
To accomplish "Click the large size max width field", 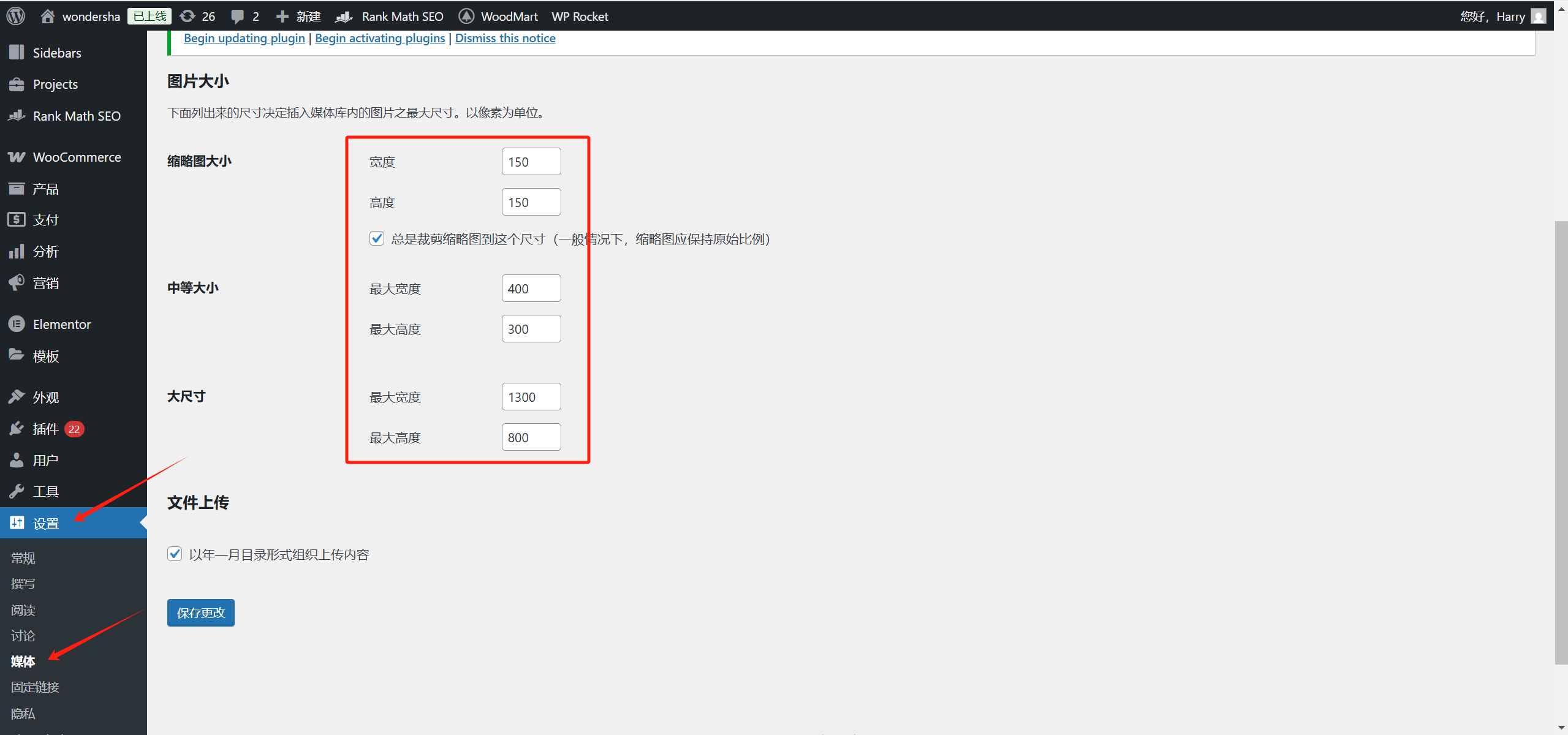I will coord(531,397).
